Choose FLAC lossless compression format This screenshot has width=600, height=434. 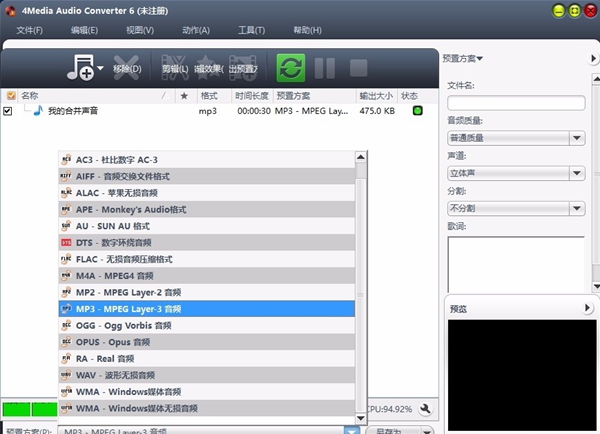coord(207,259)
